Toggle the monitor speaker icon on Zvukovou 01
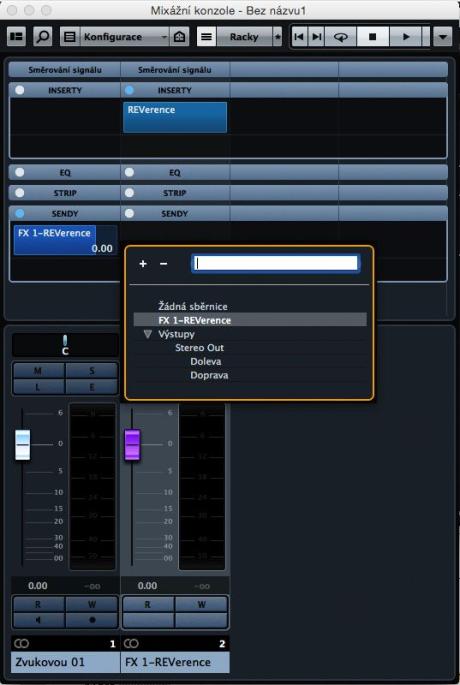Screen dimensions: 460x685 pyautogui.click(x=38, y=620)
